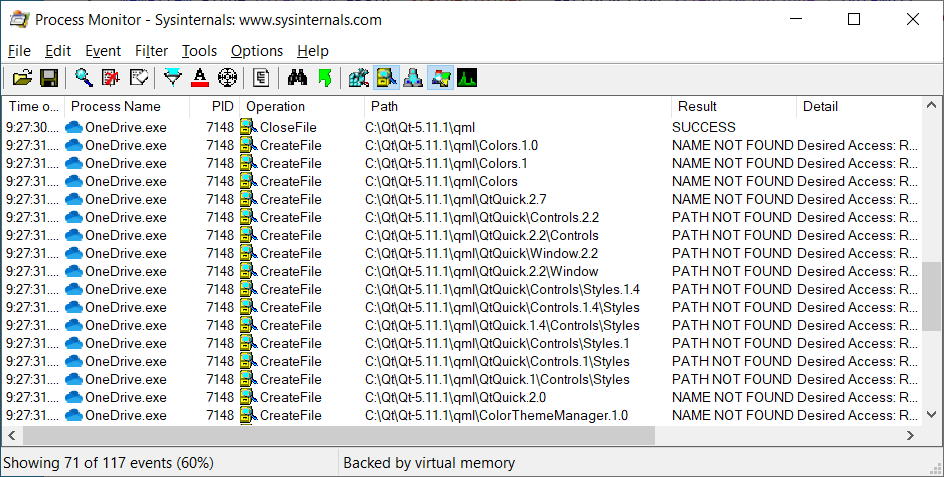The image size is (944, 477).
Task: Open the Edit menu
Action: [x=58, y=51]
